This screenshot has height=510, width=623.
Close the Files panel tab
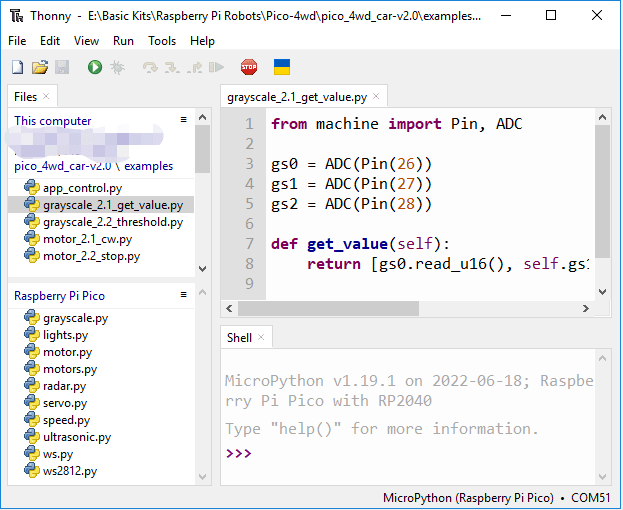(46, 96)
